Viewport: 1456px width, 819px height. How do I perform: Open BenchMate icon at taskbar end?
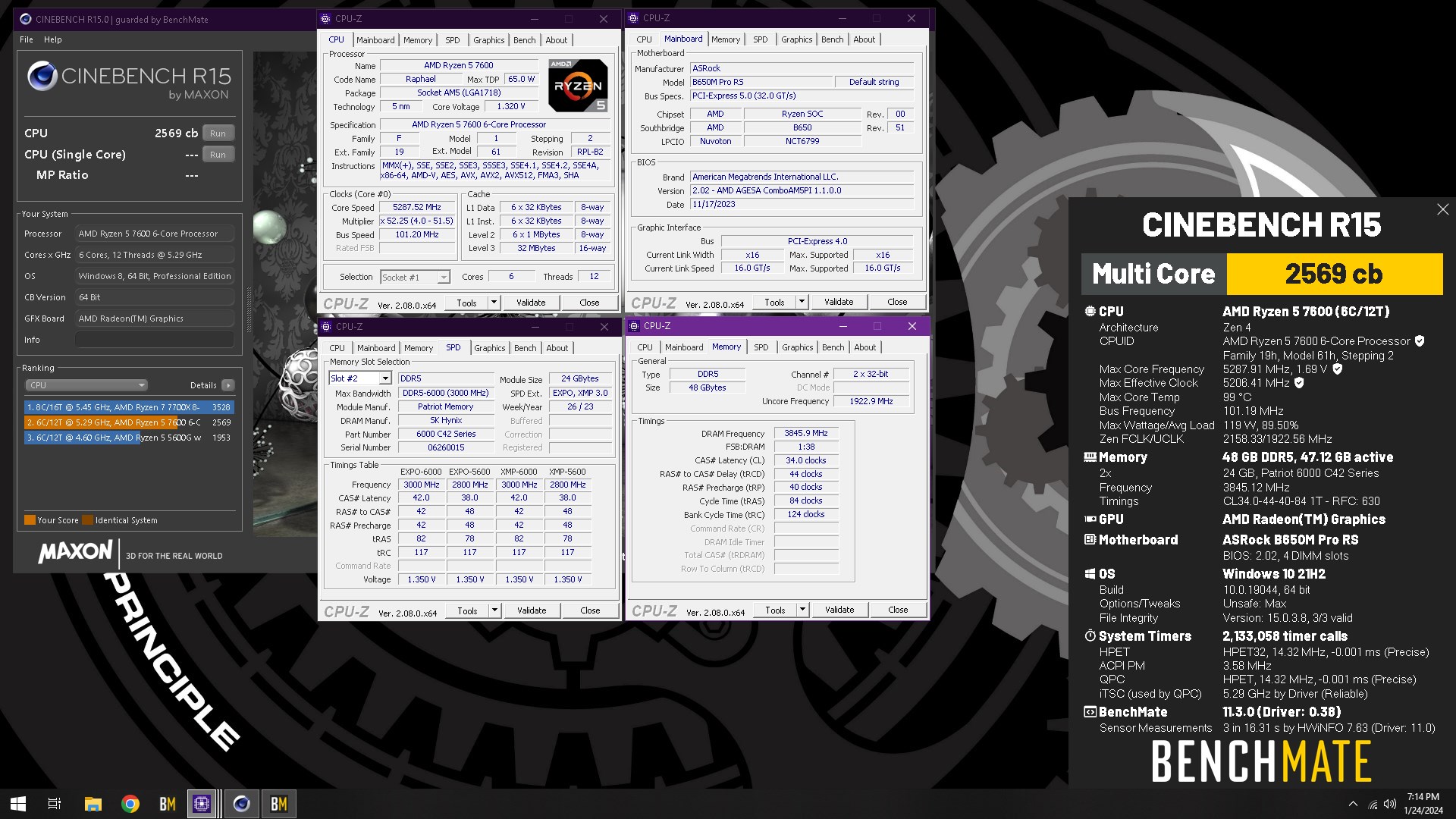click(279, 804)
